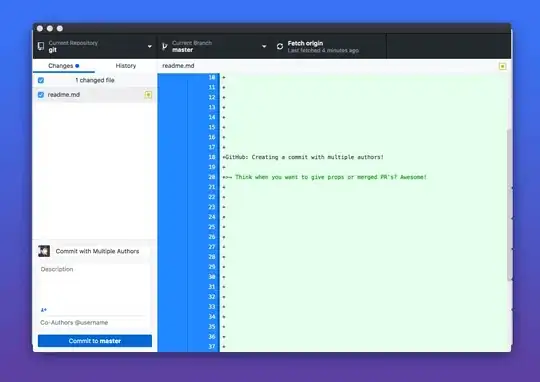Select diff line number 18 in the gutter
This screenshot has height=382, width=540.
click(211, 157)
